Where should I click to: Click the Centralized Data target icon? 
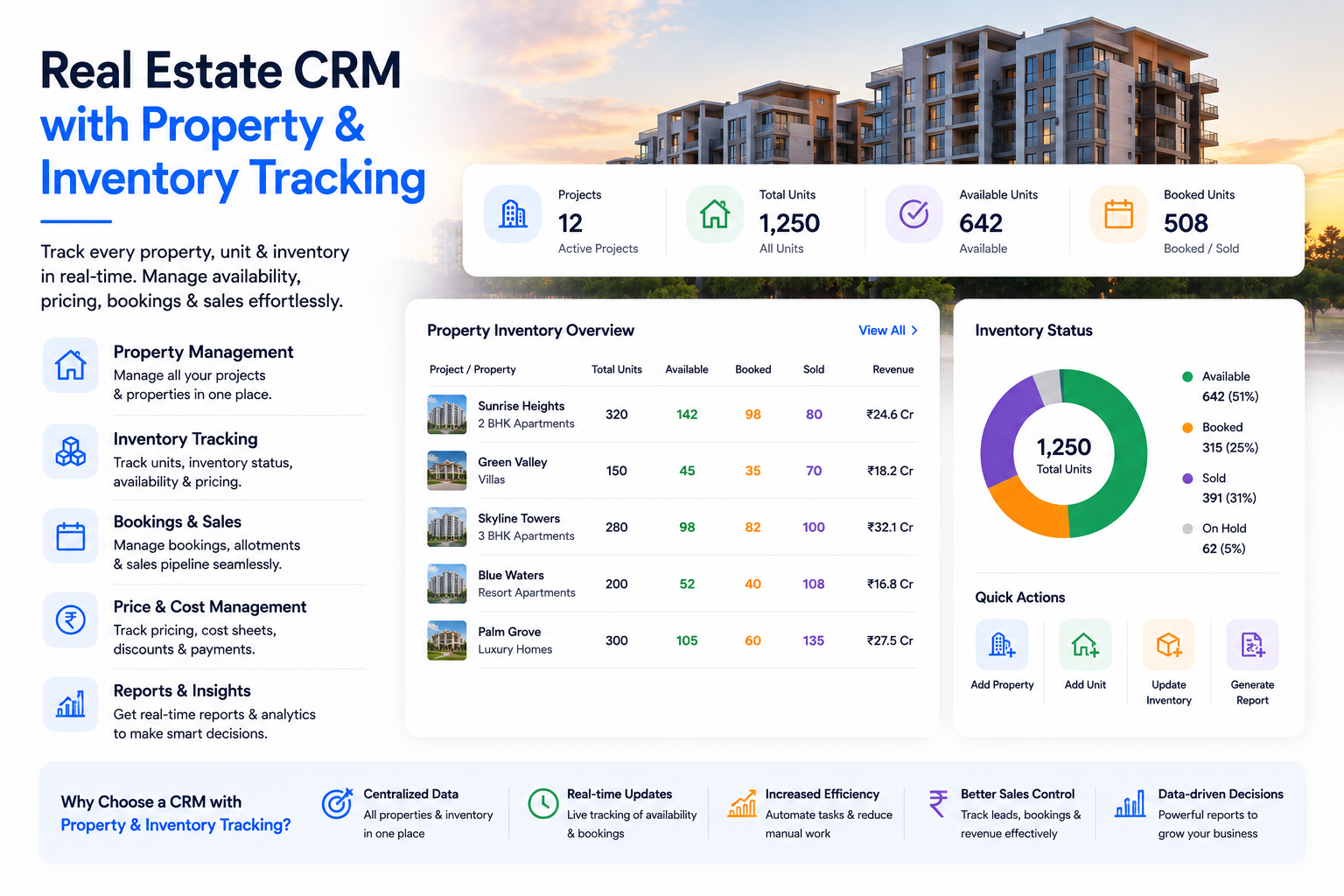(337, 802)
